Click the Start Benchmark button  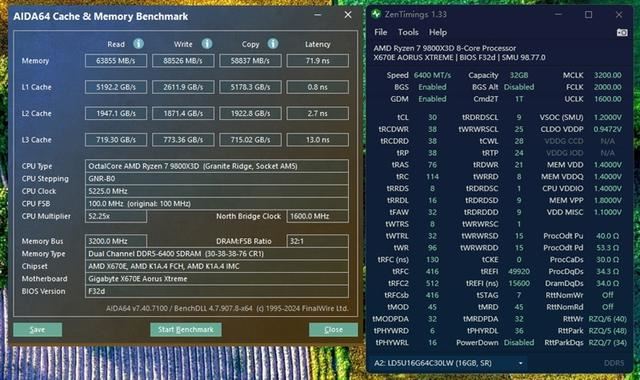point(186,330)
